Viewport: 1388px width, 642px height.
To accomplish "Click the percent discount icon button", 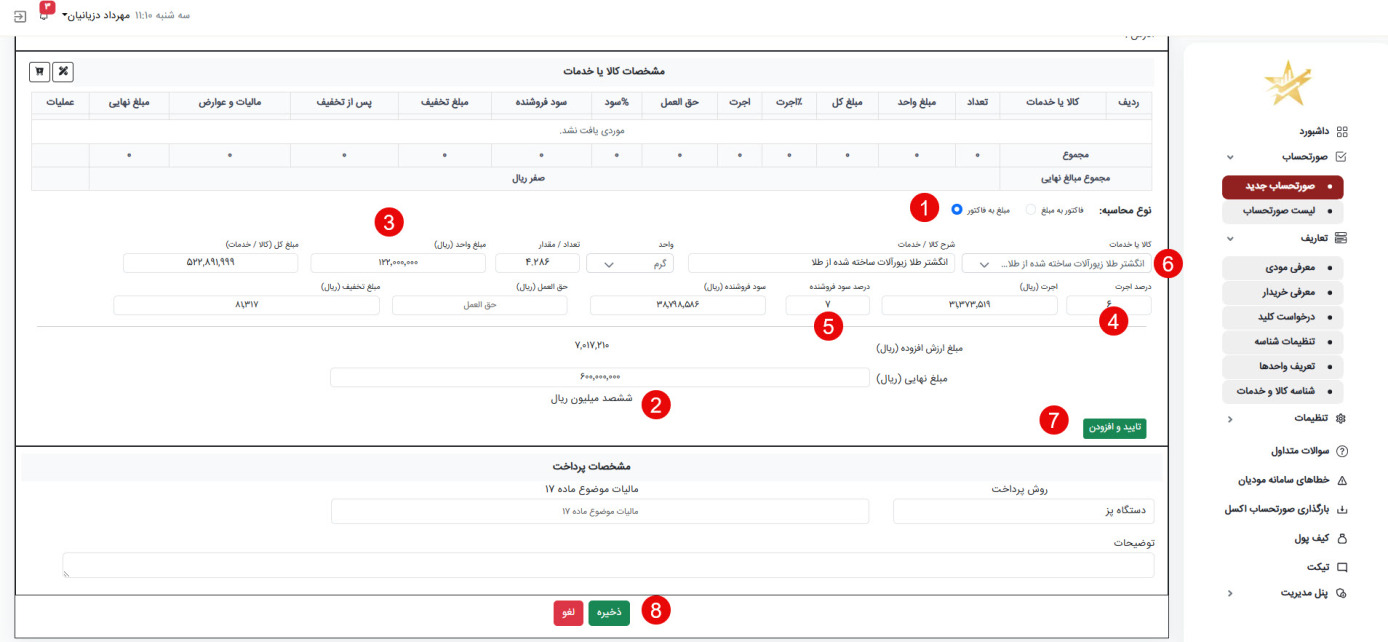I will click(x=62, y=72).
